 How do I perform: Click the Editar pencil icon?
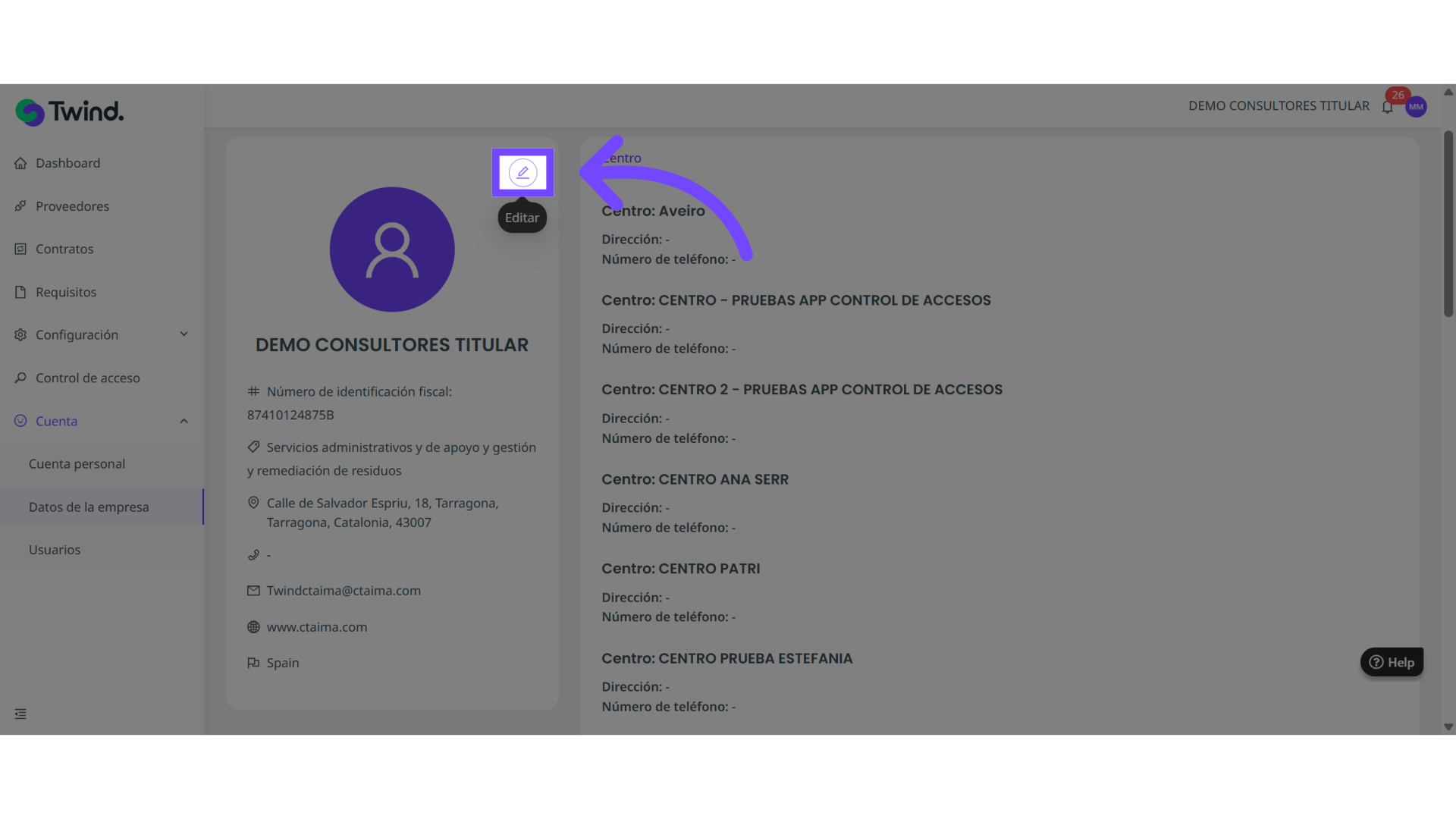522,173
